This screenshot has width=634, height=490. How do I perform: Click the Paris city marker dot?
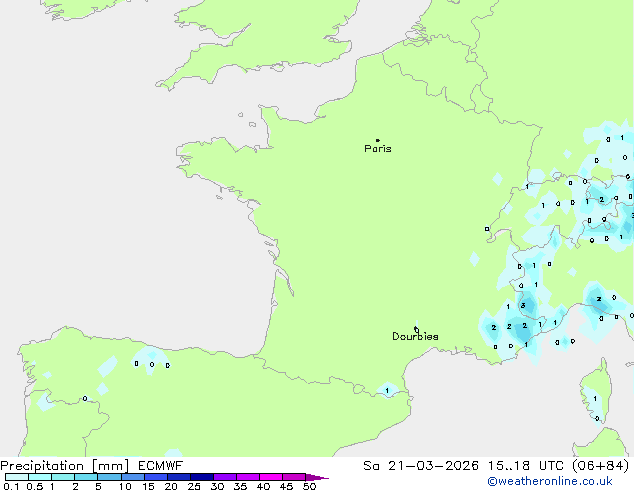coord(377,141)
